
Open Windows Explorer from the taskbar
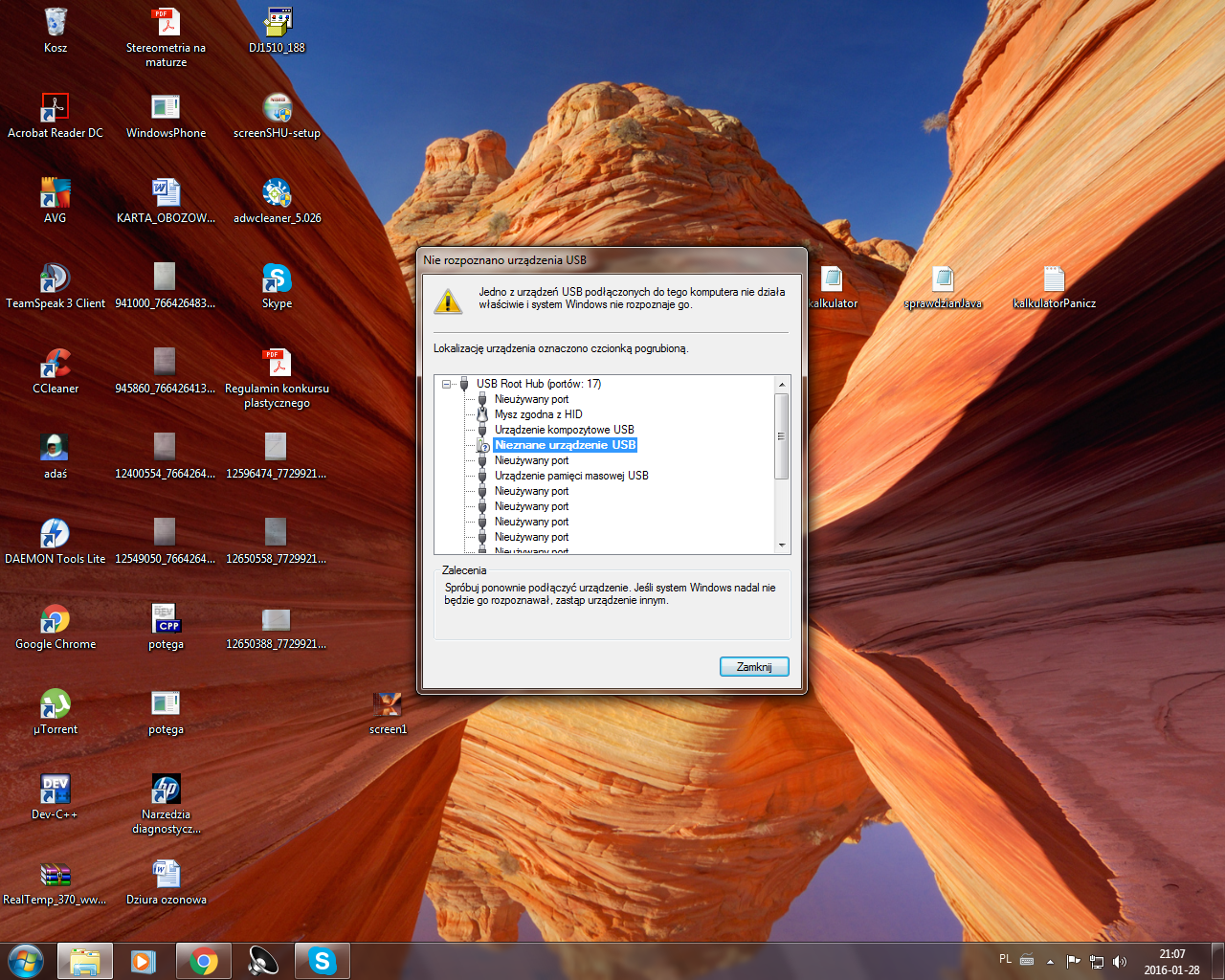[85, 961]
